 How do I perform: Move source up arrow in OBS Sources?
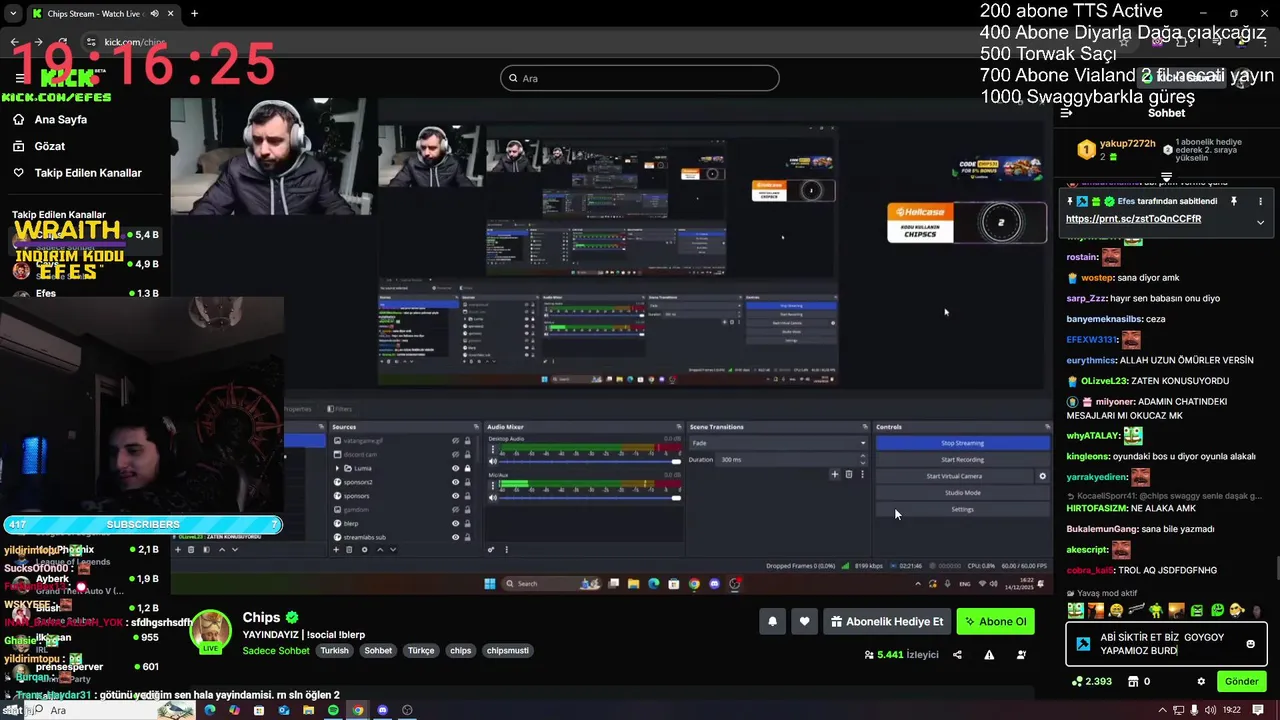(379, 549)
